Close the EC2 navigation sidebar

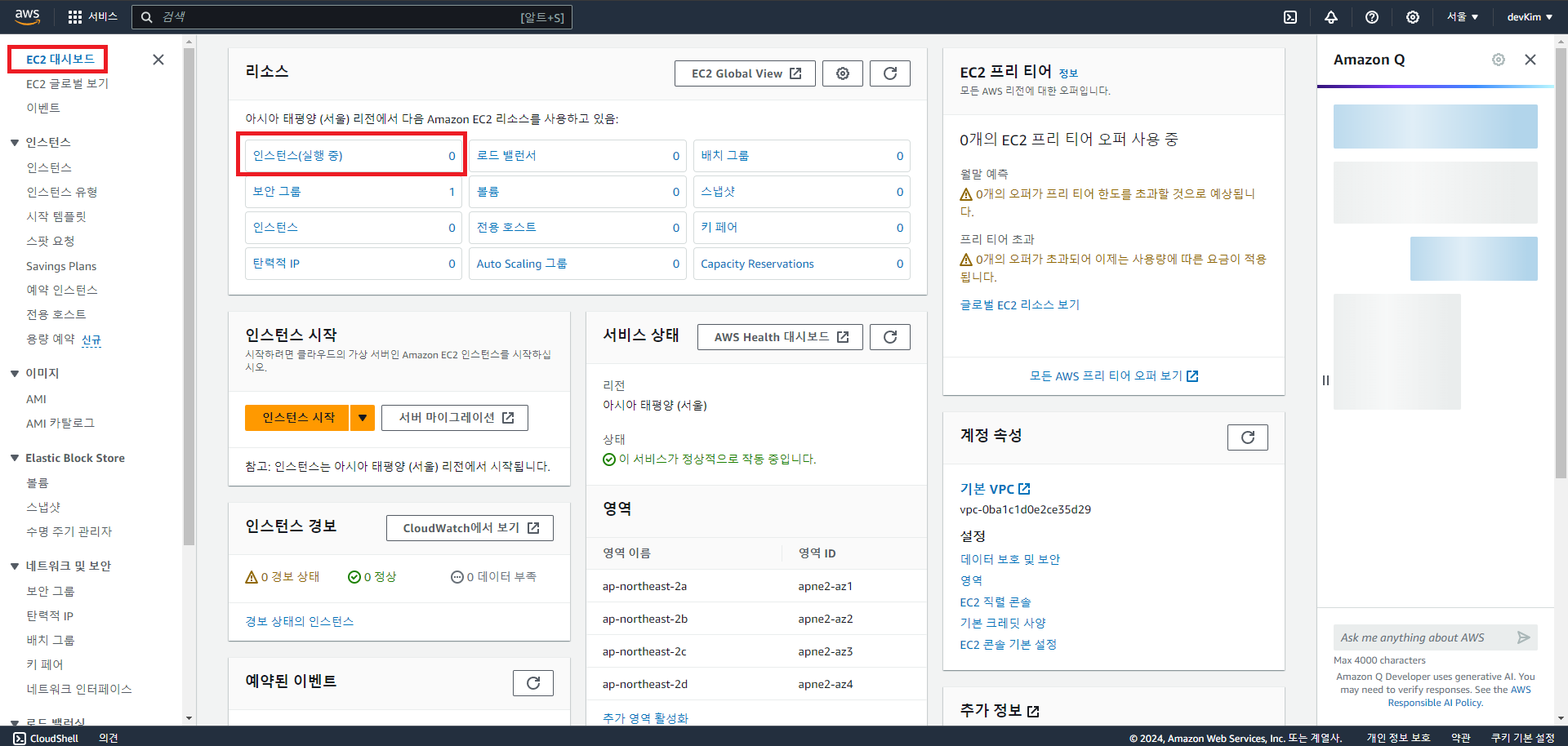point(158,60)
